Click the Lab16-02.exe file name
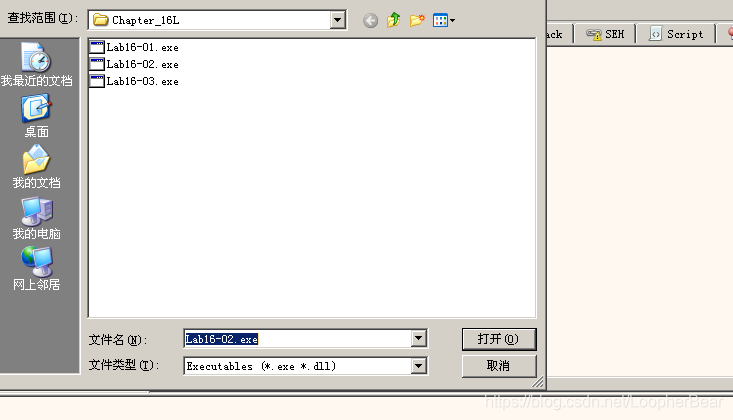This screenshot has height=420, width=733. click(143, 64)
